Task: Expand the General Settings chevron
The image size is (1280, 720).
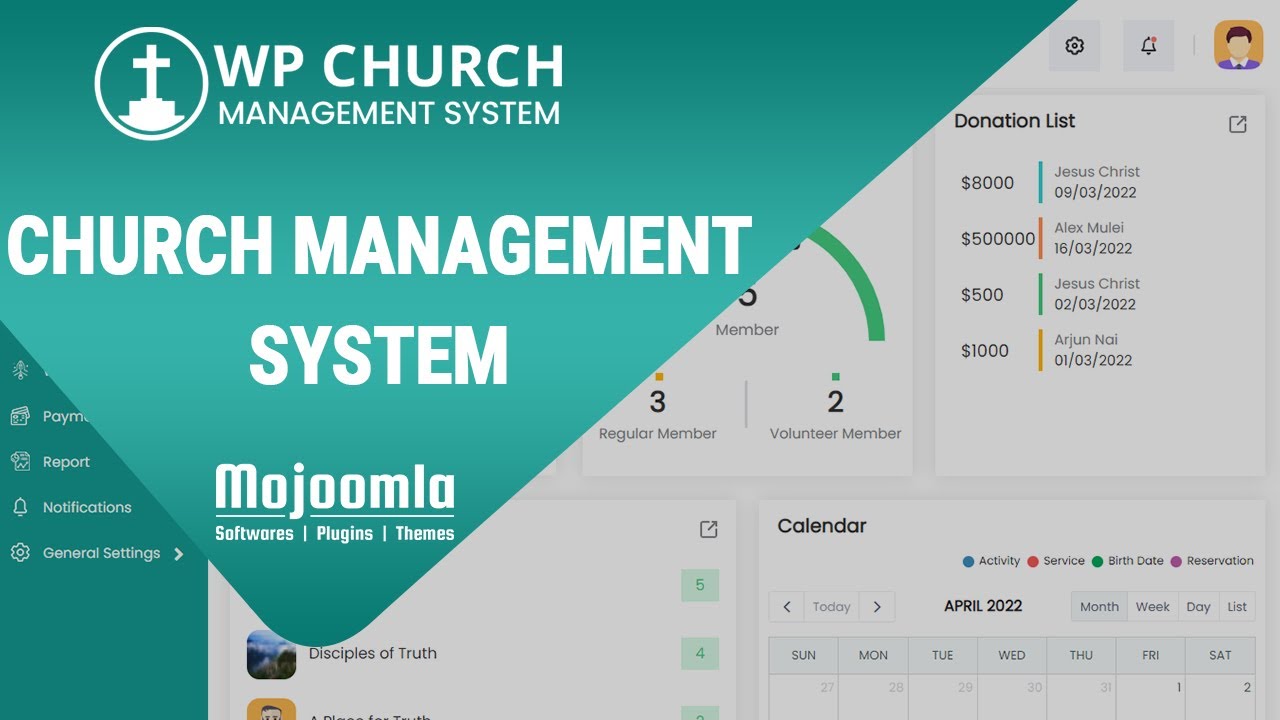Action: pos(178,554)
